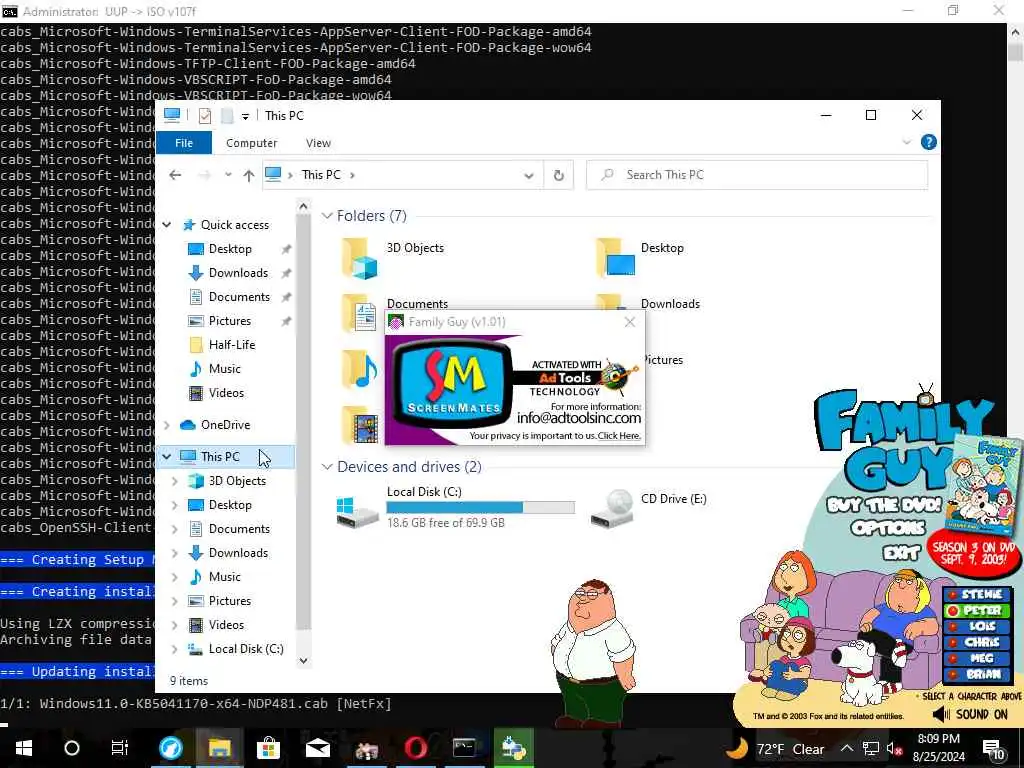Open the View ribbon tab

click(x=318, y=143)
